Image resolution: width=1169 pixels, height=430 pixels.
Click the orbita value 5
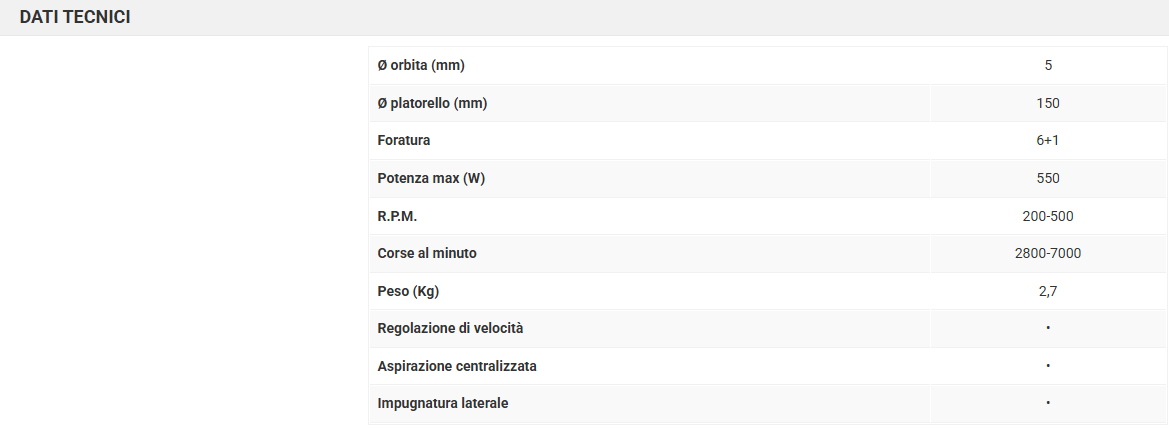[1048, 66]
